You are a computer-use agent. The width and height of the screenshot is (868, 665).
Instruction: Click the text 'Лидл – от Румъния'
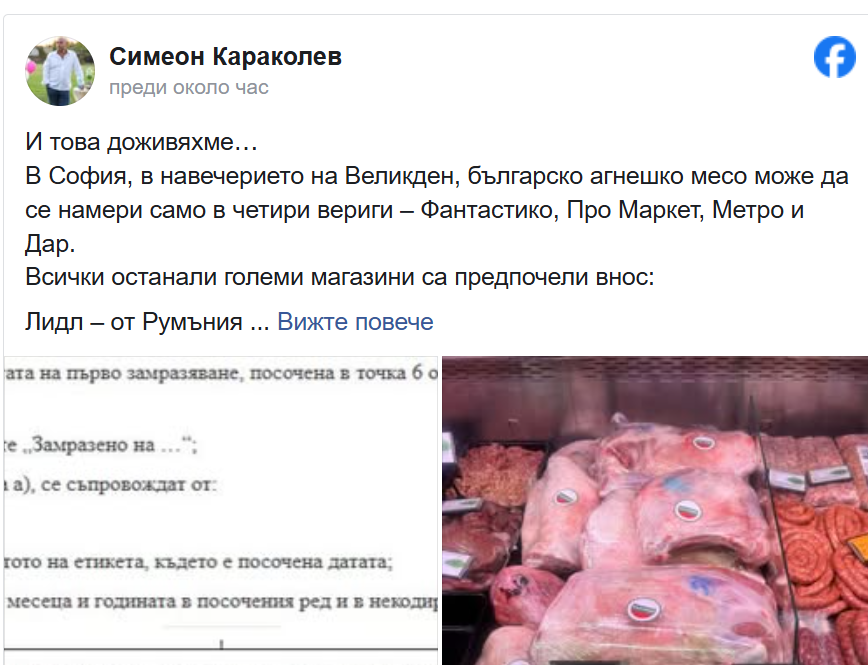coord(133,322)
